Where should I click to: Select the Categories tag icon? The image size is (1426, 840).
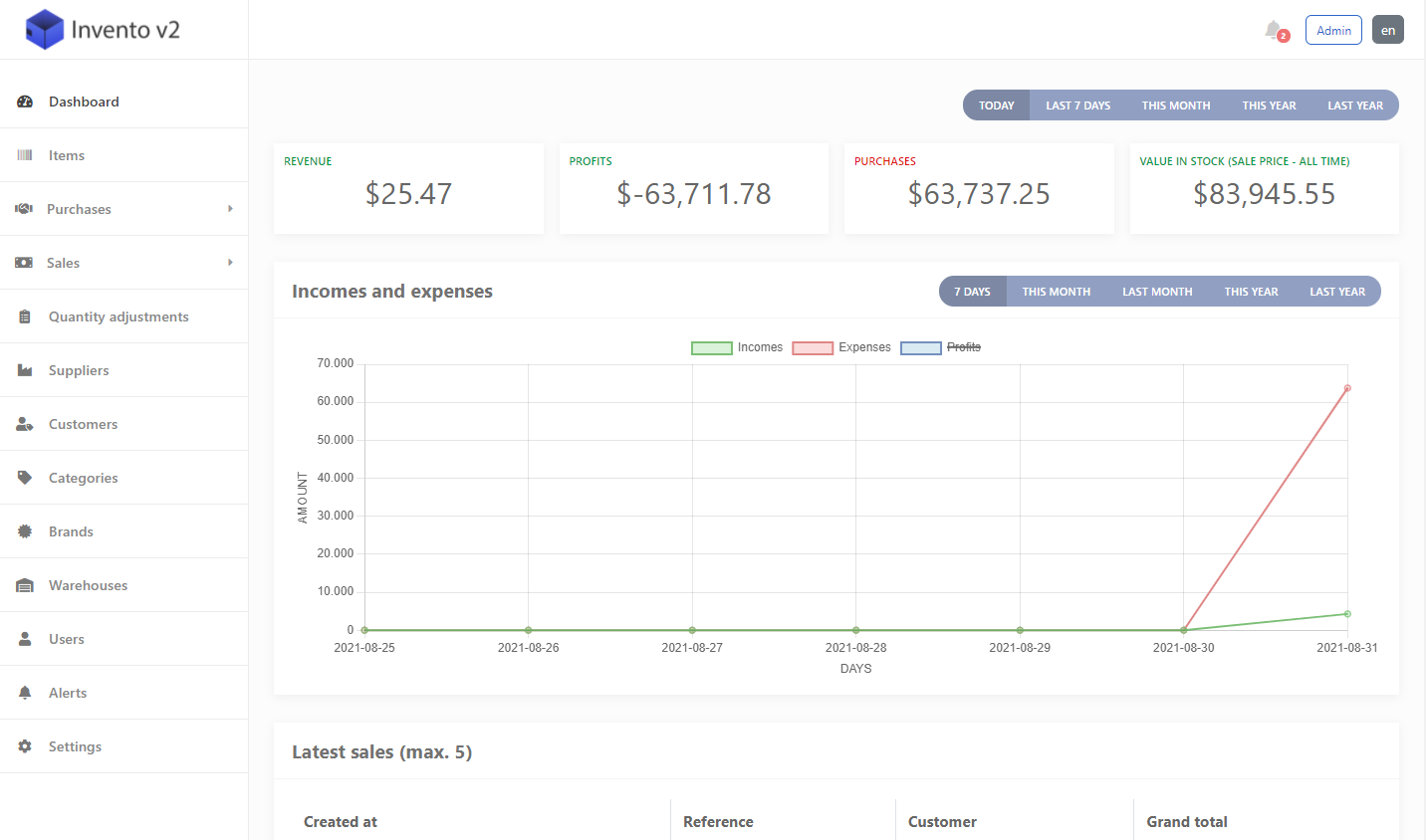coord(25,478)
